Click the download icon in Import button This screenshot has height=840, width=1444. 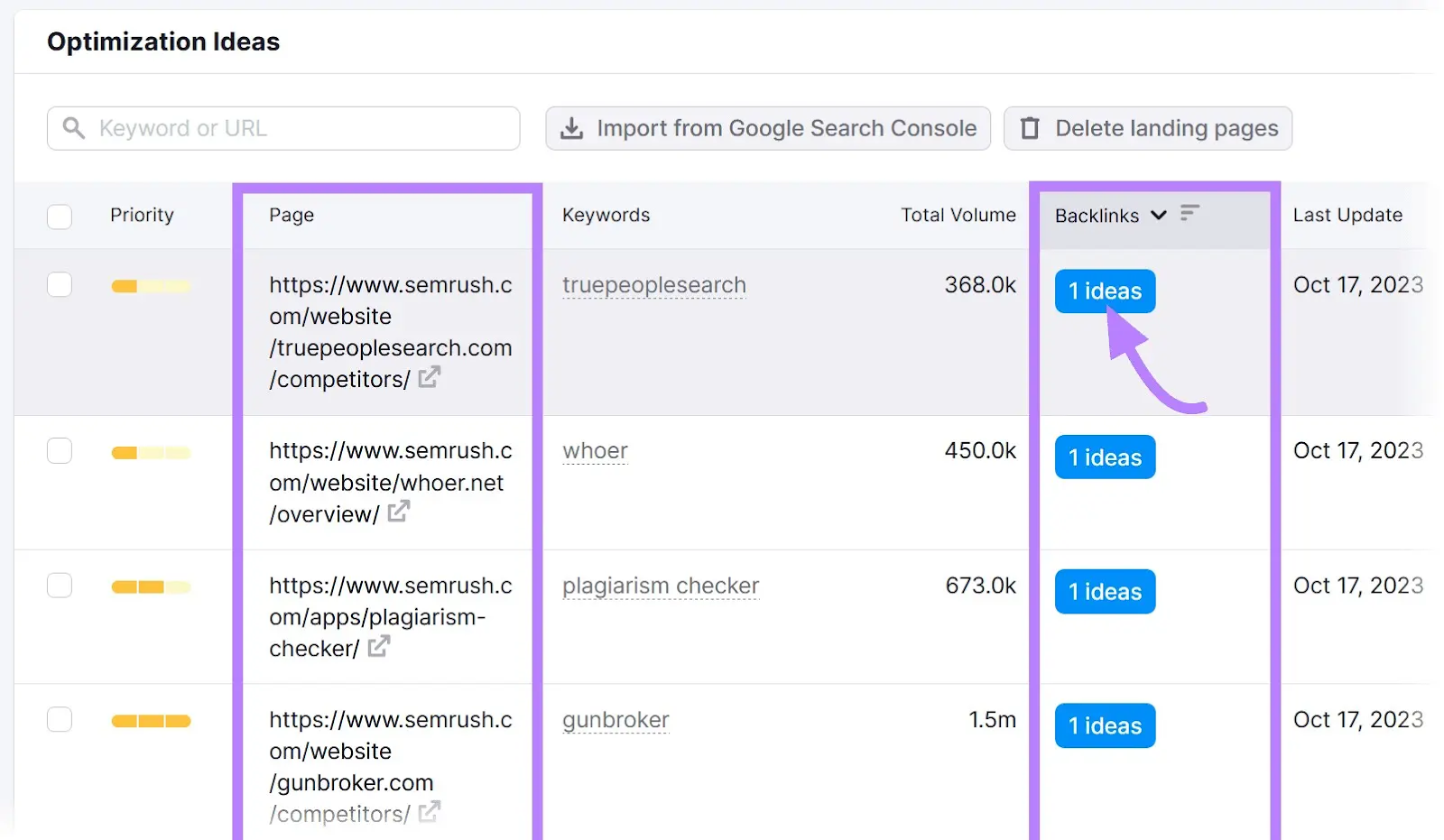pos(572,128)
